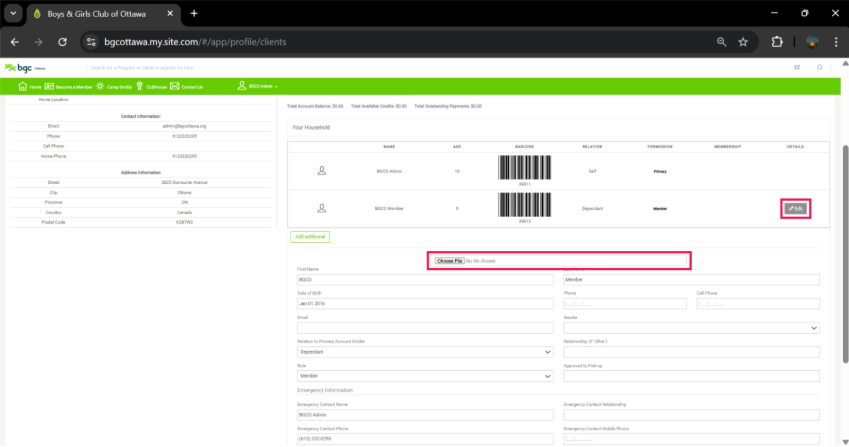Open a new browser tab
Screen dimensions: 849x447
click(194, 14)
